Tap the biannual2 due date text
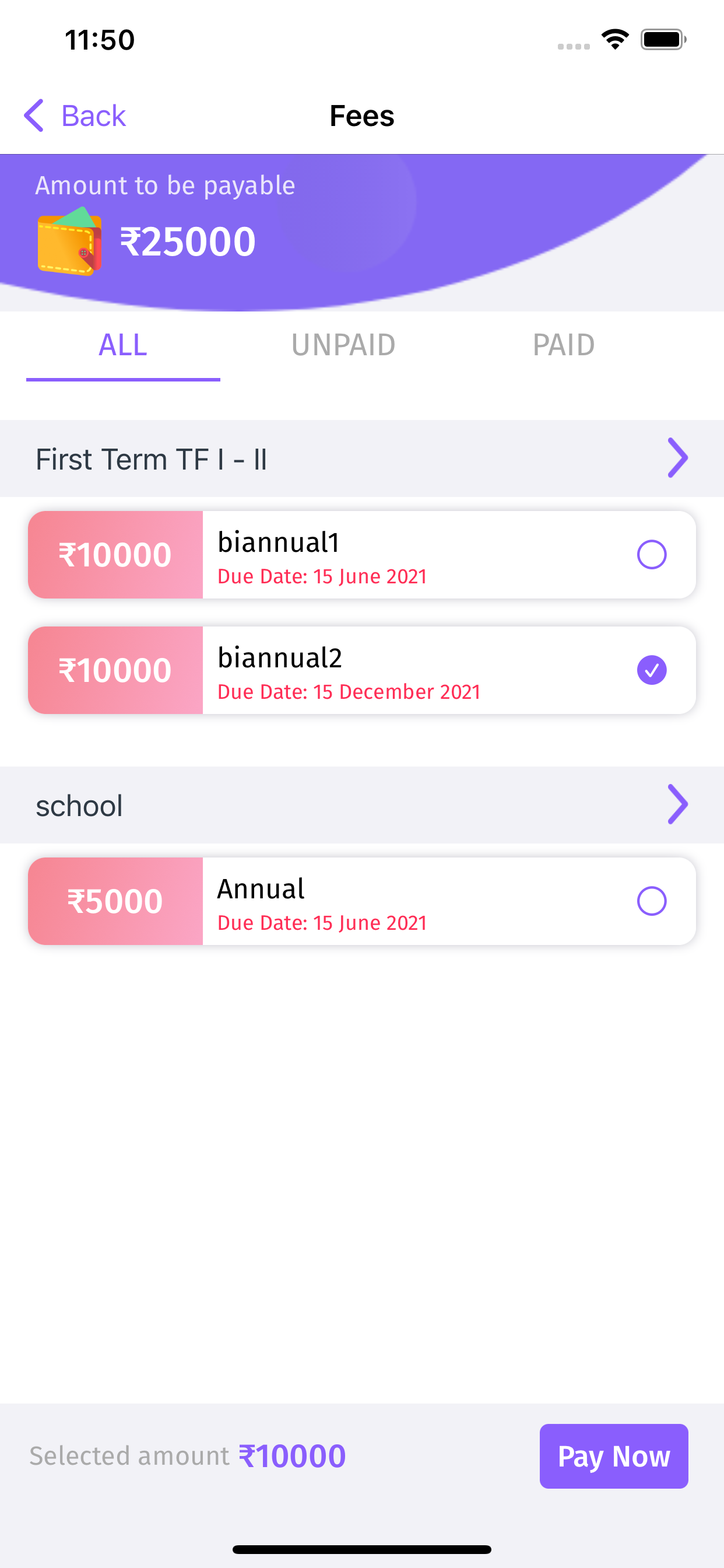Screen dimensions: 724x1568 (349, 692)
